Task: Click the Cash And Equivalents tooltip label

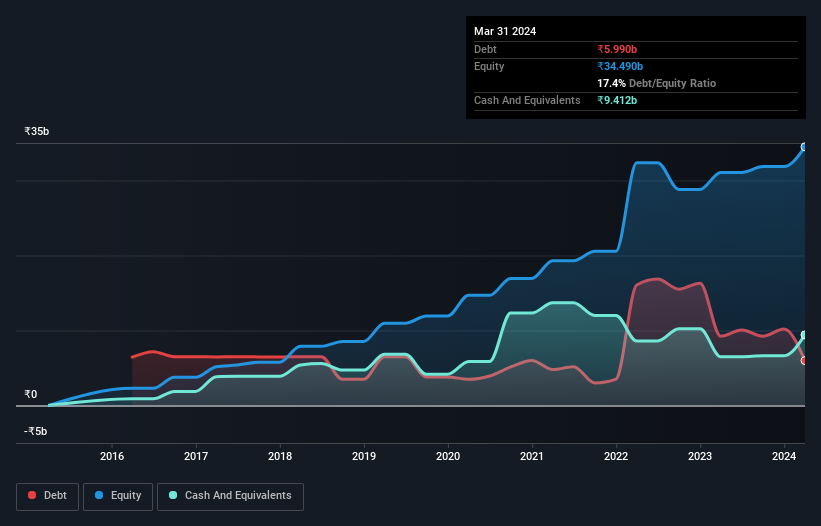Action: tap(527, 100)
